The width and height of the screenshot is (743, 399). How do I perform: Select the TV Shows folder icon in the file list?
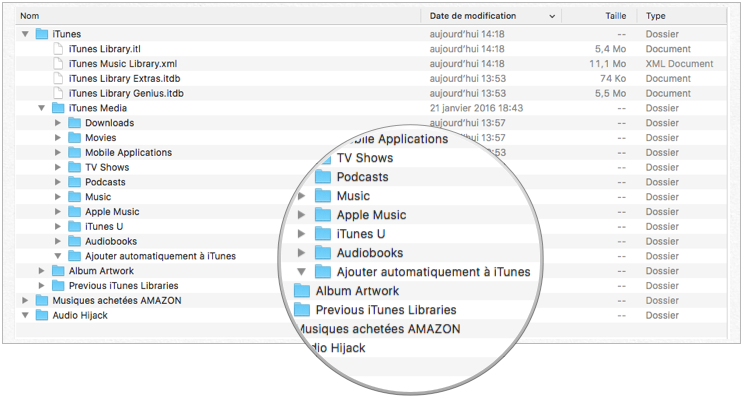point(74,167)
